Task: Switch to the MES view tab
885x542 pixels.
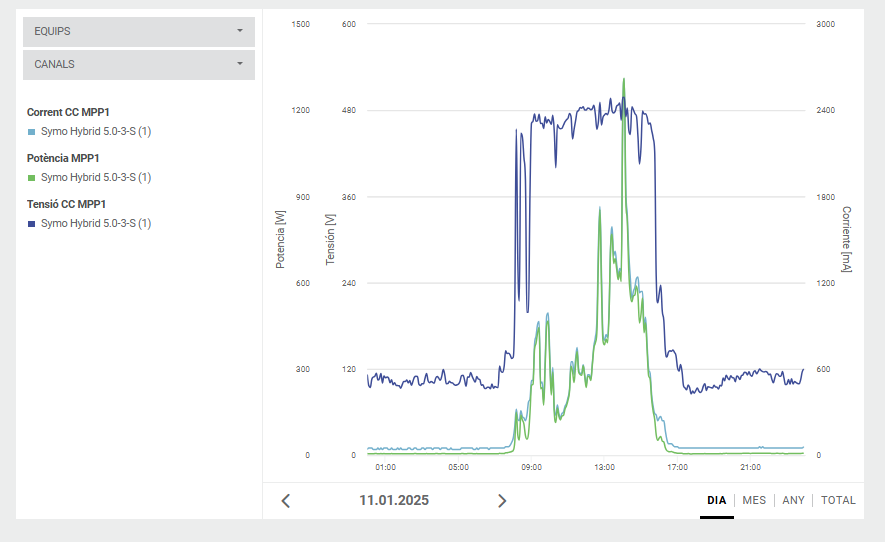Action: [x=754, y=500]
